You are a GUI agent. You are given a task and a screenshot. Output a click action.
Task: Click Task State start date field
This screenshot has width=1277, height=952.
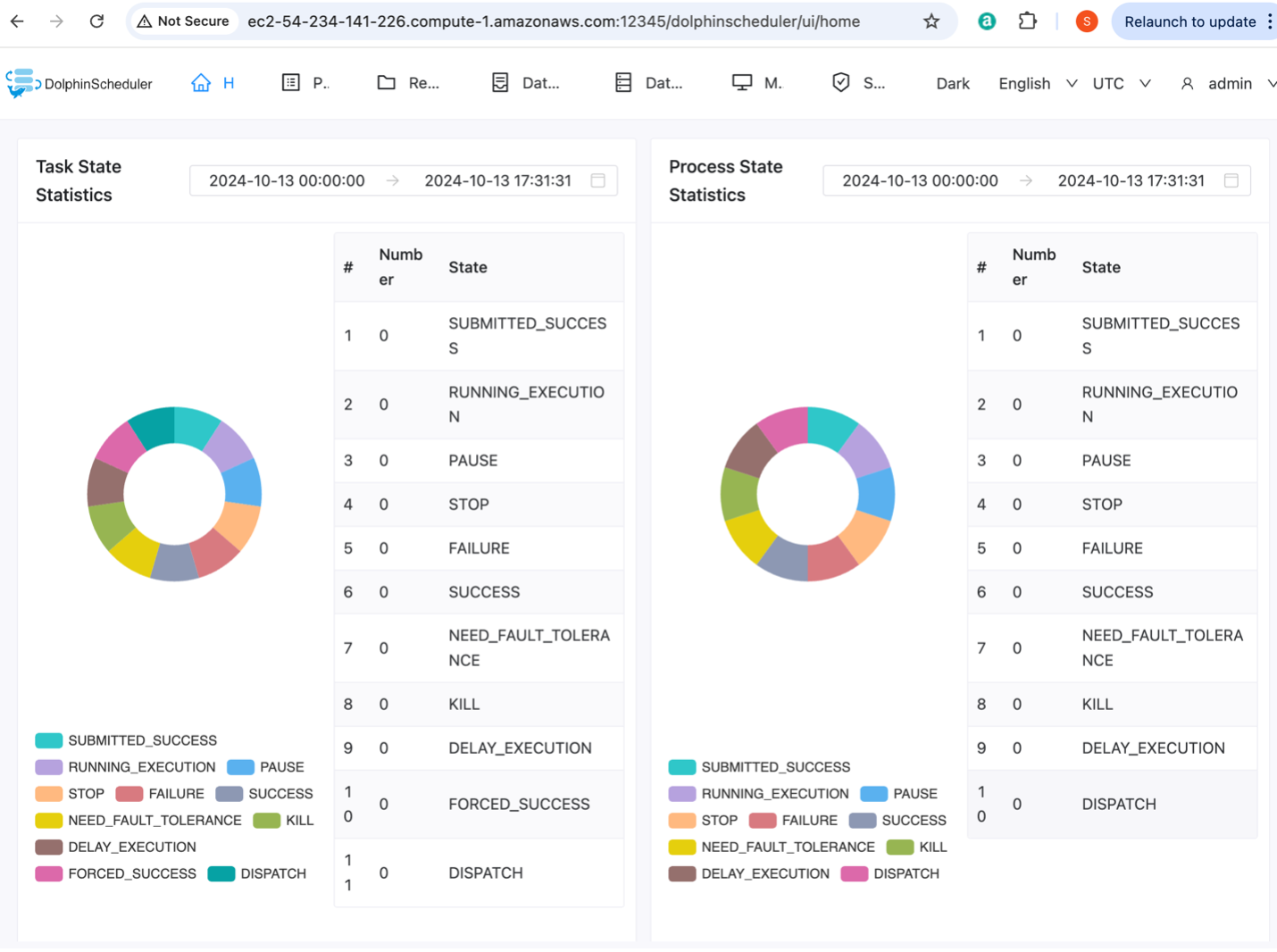pyautogui.click(x=287, y=180)
